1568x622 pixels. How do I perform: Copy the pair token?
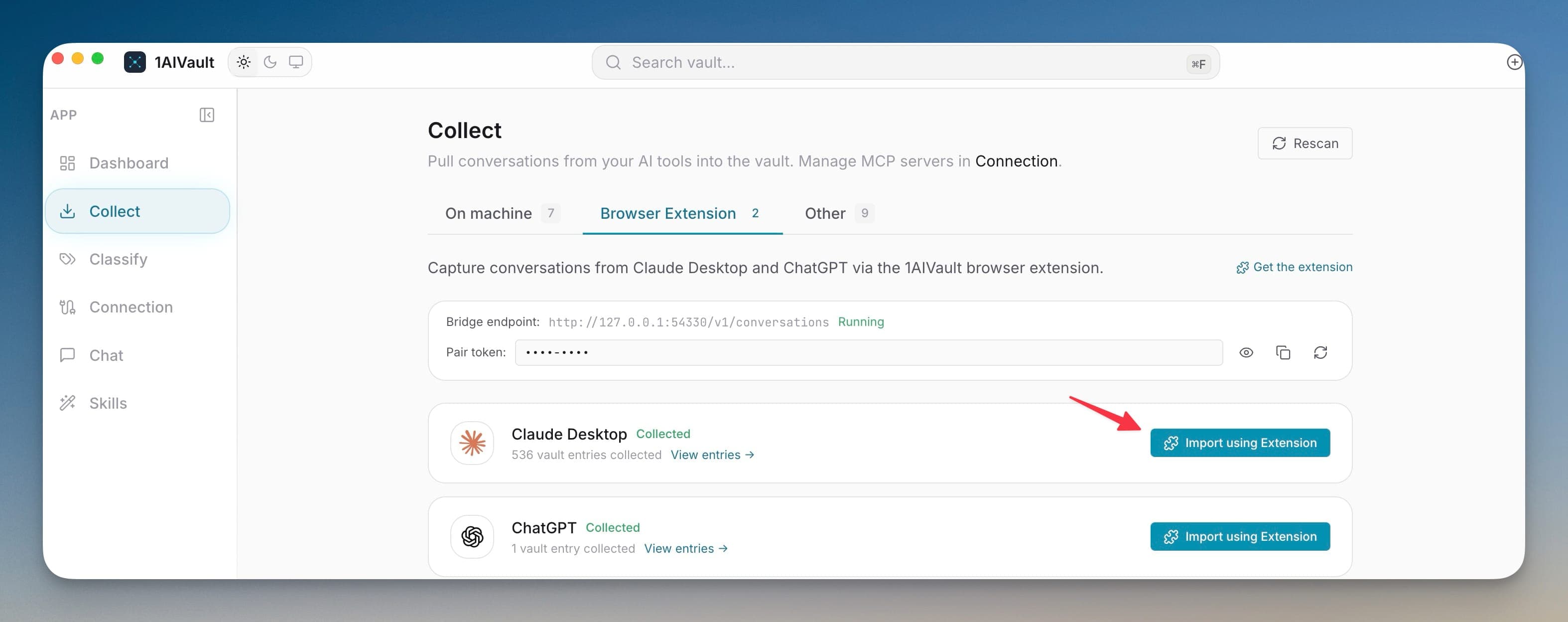click(x=1283, y=353)
